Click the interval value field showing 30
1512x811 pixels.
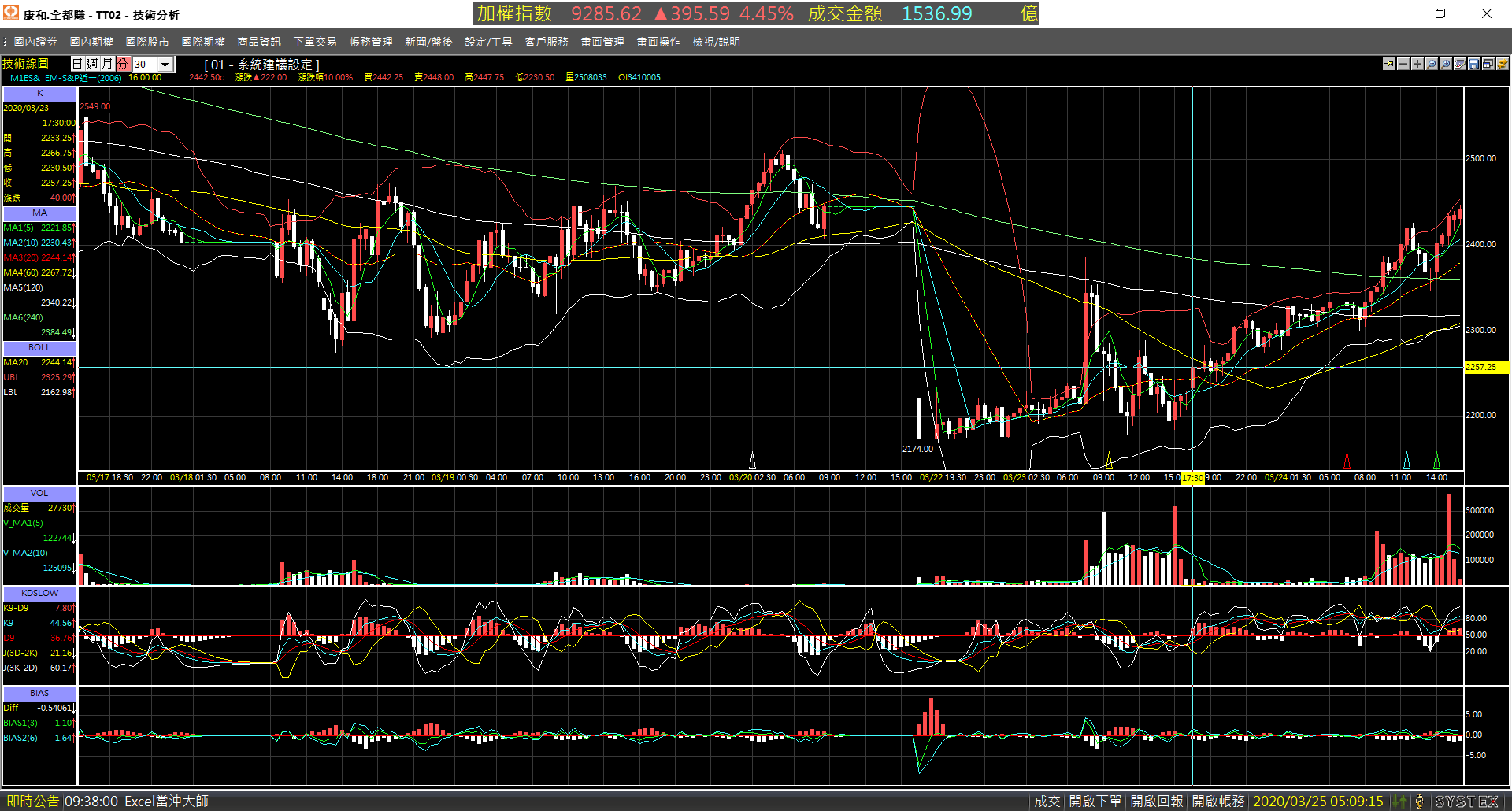(x=146, y=65)
